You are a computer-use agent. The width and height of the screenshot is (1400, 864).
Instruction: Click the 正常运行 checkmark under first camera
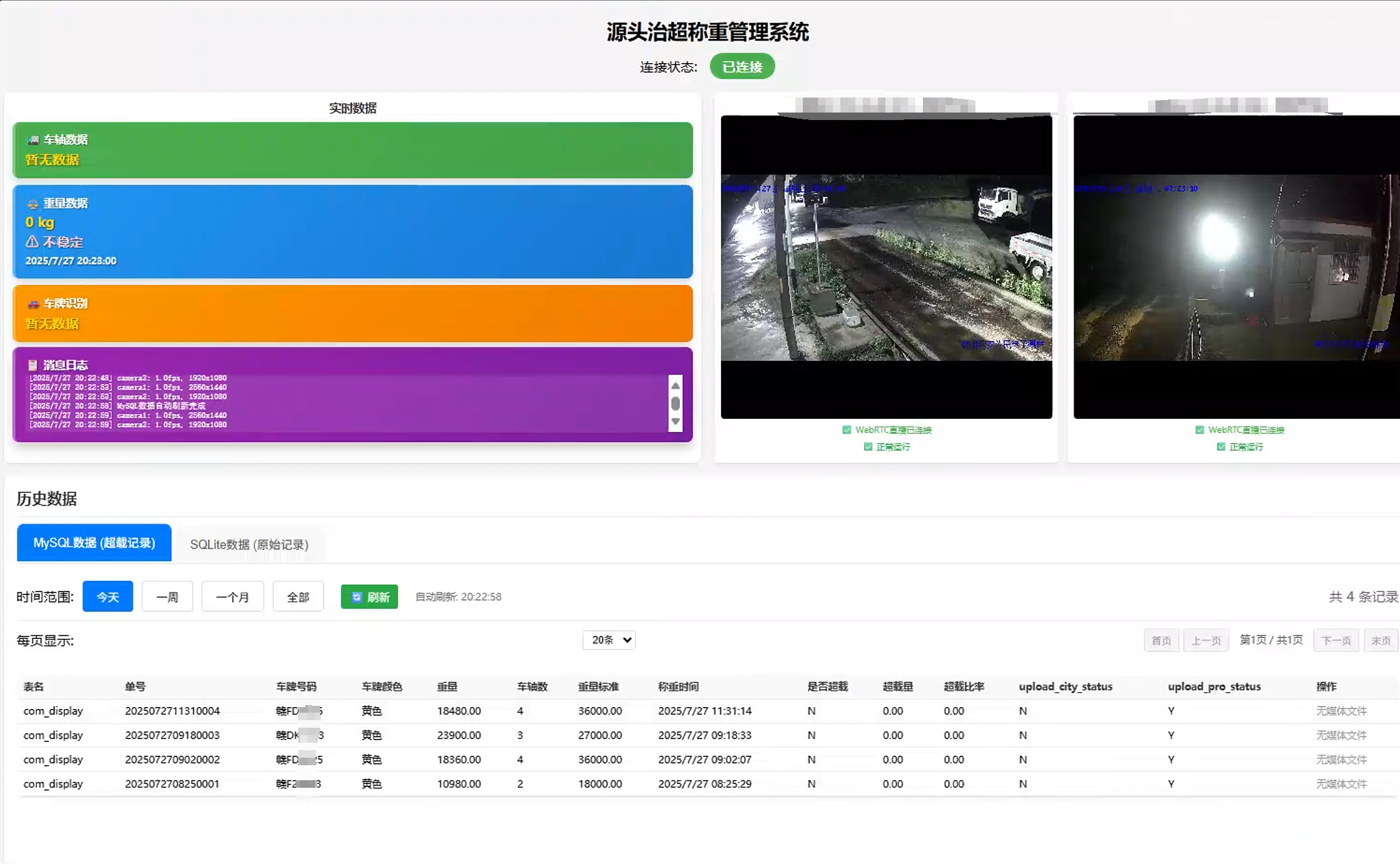pyautogui.click(x=868, y=447)
